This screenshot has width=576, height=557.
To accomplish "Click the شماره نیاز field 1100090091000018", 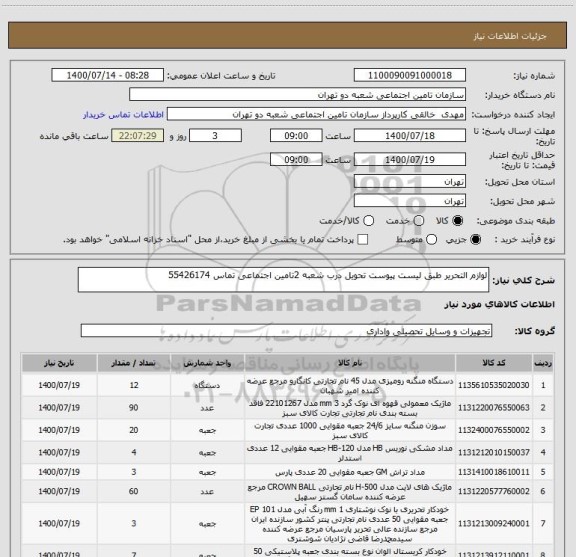I will pos(410,75).
